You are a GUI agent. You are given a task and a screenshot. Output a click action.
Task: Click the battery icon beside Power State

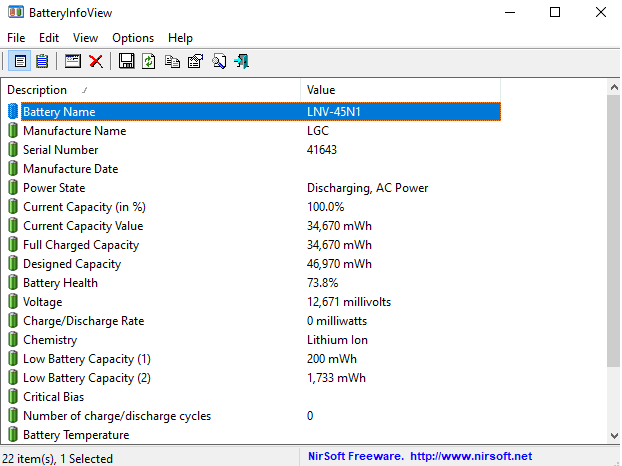13,188
